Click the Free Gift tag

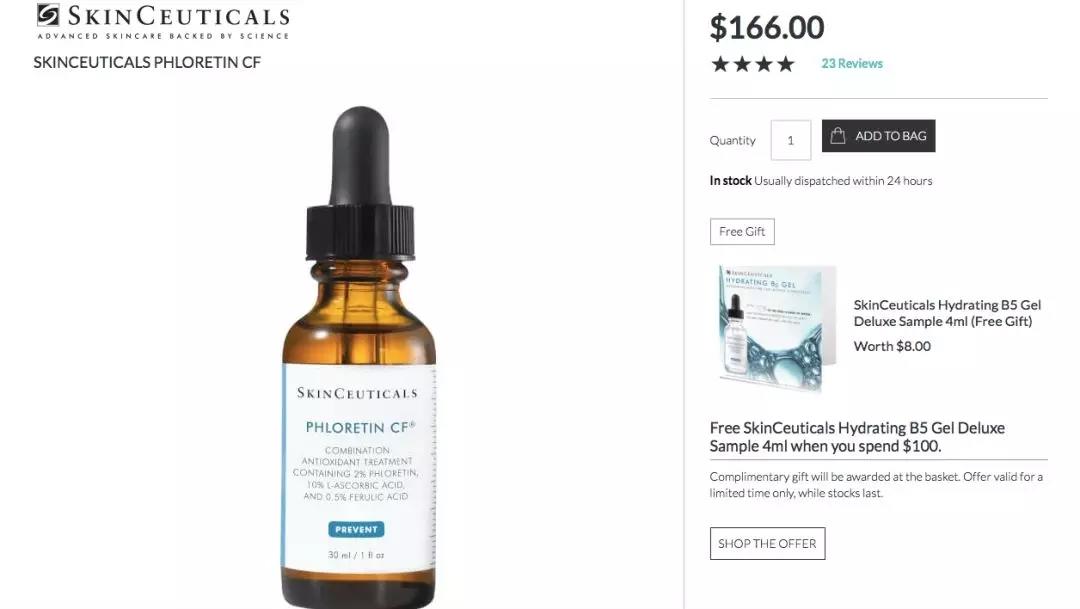pos(742,231)
